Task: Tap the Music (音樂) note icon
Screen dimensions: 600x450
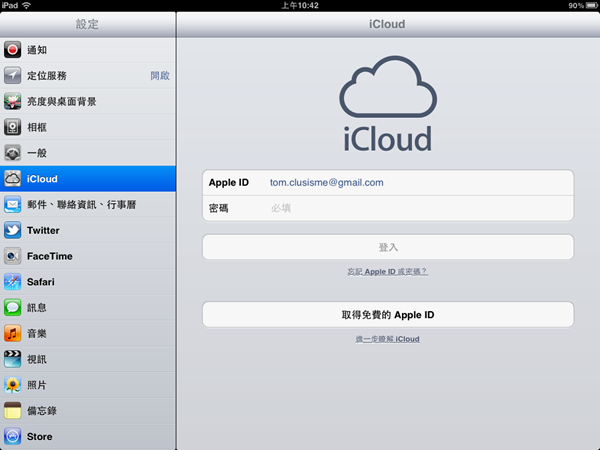Action: [12, 333]
